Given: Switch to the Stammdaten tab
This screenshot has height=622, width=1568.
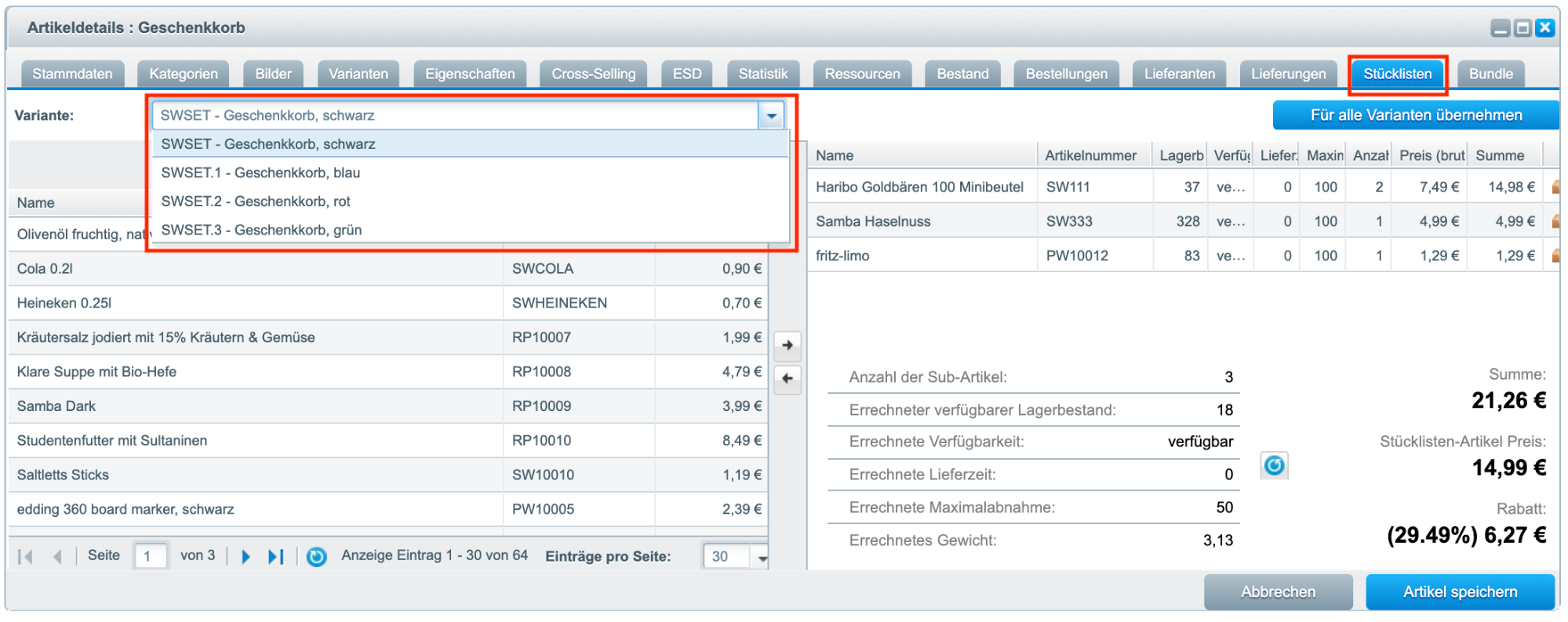Looking at the screenshot, I should pyautogui.click(x=72, y=74).
